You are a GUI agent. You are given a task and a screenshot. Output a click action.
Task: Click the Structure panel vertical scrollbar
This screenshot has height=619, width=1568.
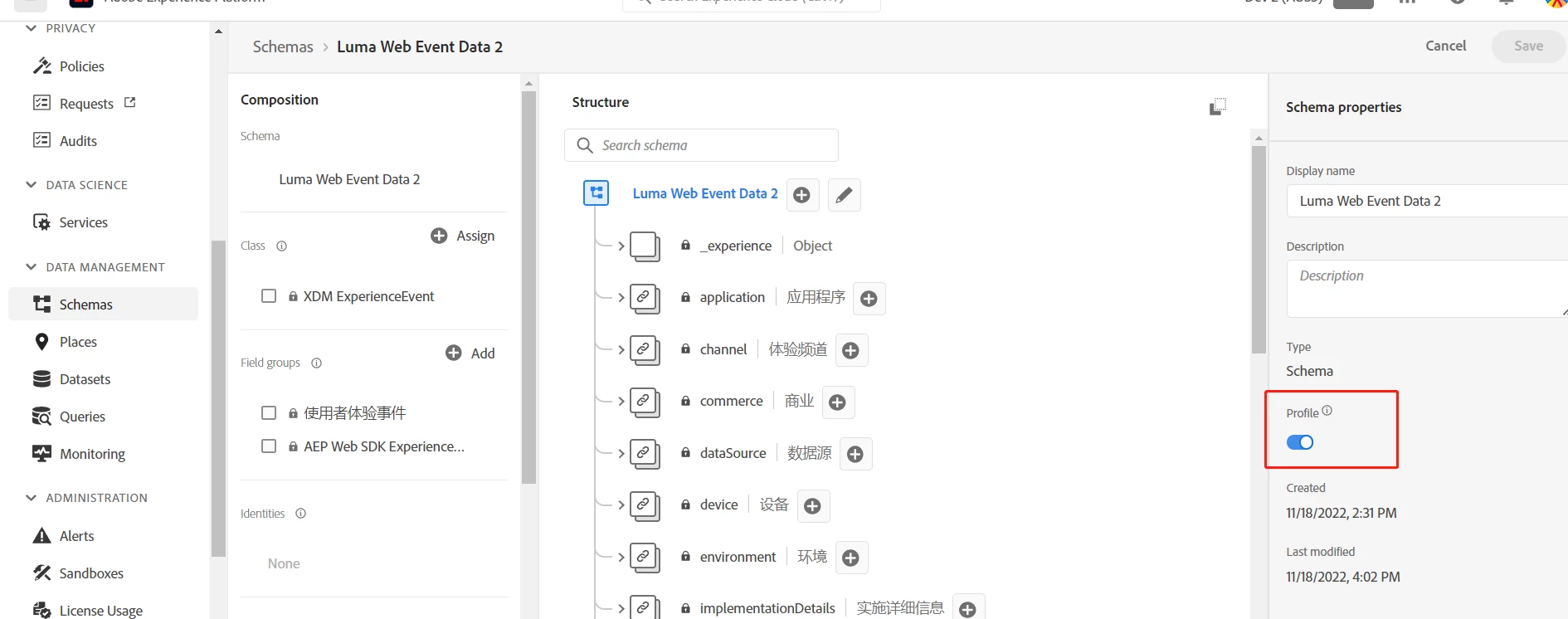point(1259,249)
